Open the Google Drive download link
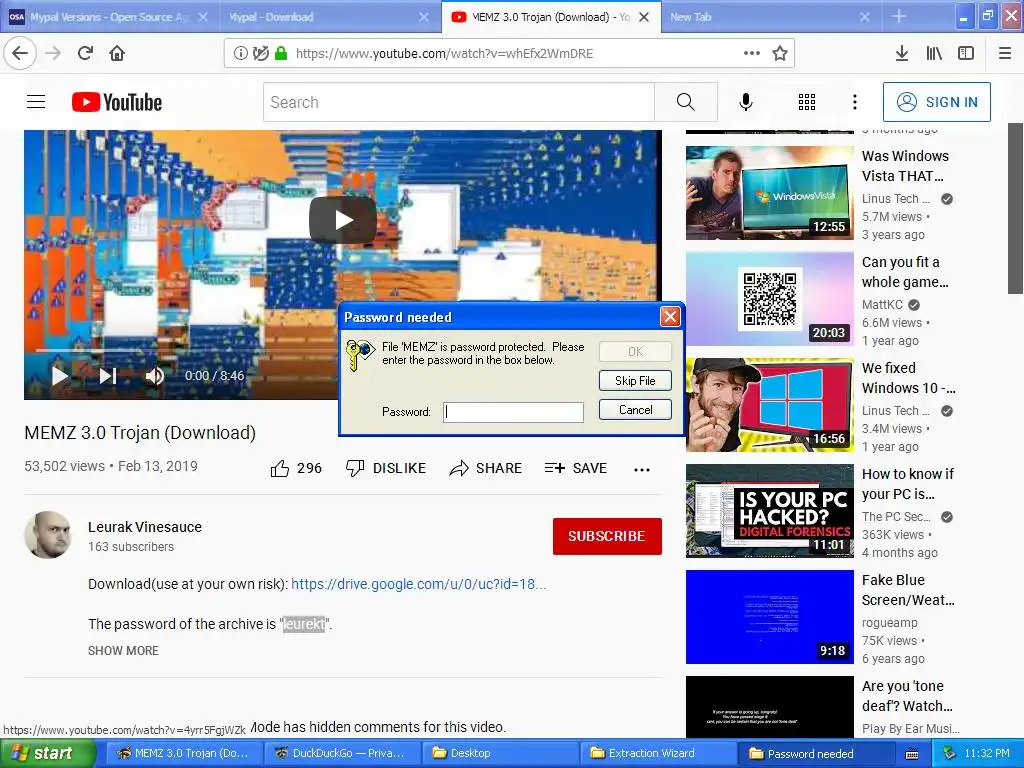1024x768 pixels. click(x=419, y=584)
